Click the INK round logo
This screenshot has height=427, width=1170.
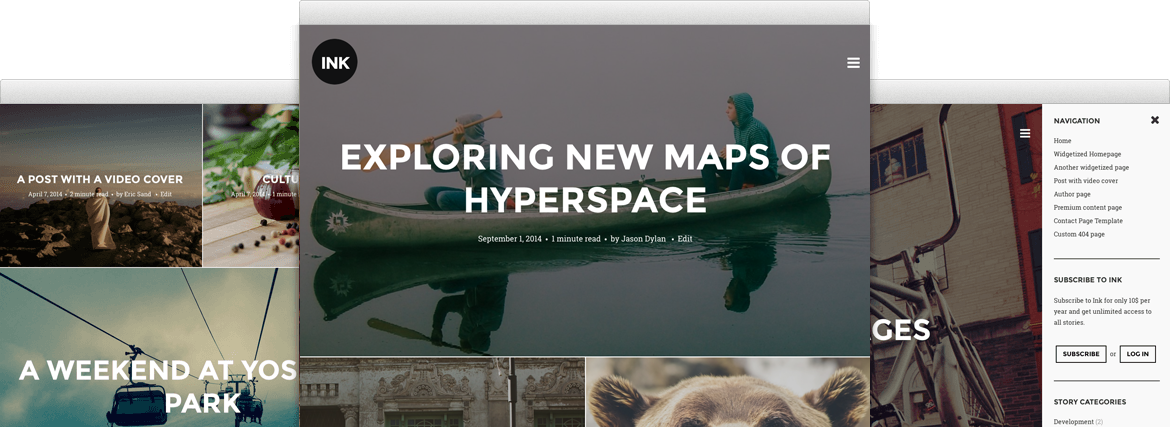tap(334, 62)
